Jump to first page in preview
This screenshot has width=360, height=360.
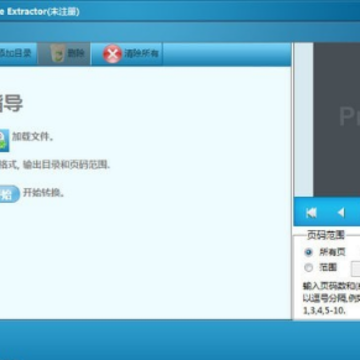point(311,213)
